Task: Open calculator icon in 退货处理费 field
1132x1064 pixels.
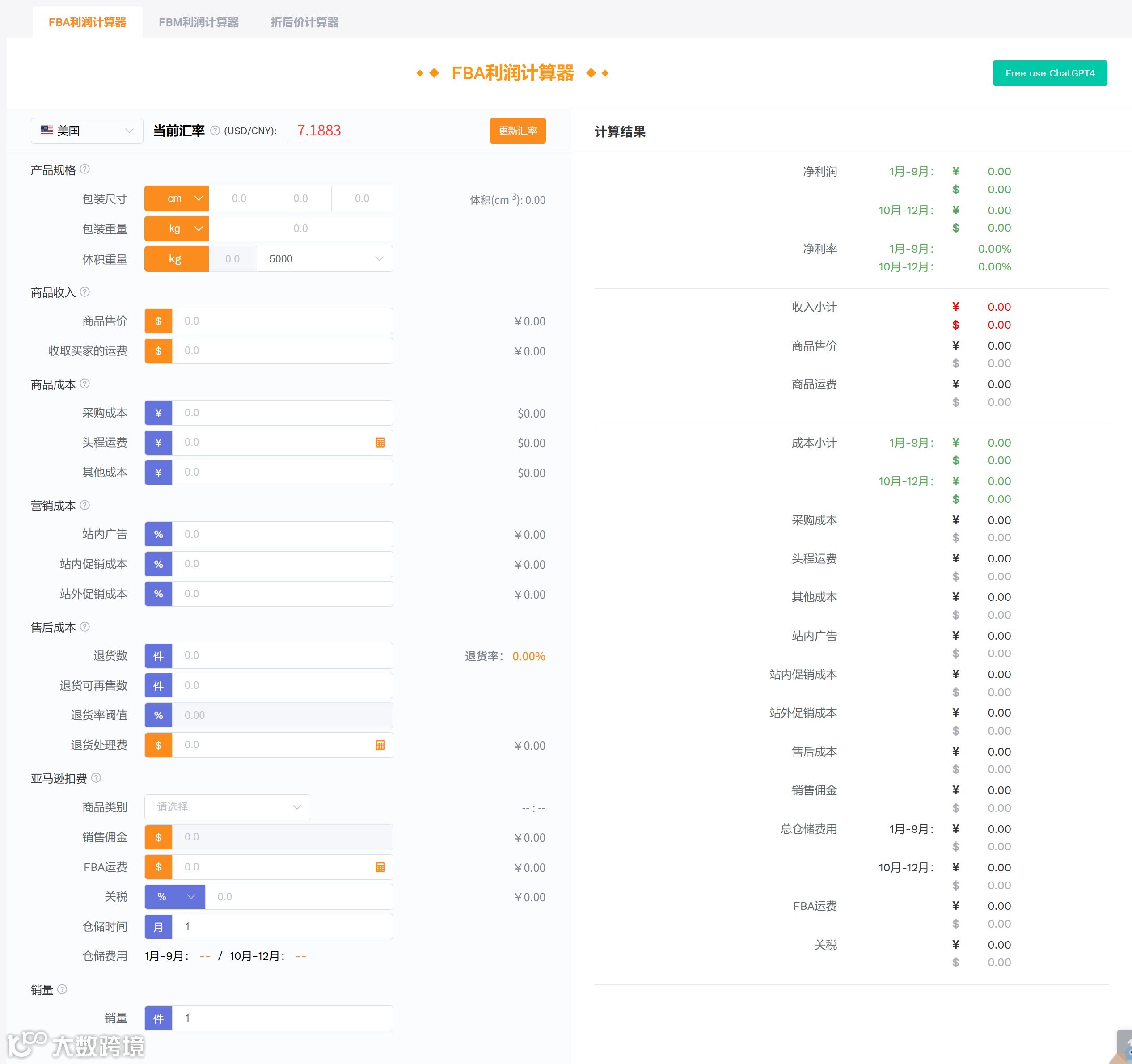Action: pyautogui.click(x=380, y=745)
